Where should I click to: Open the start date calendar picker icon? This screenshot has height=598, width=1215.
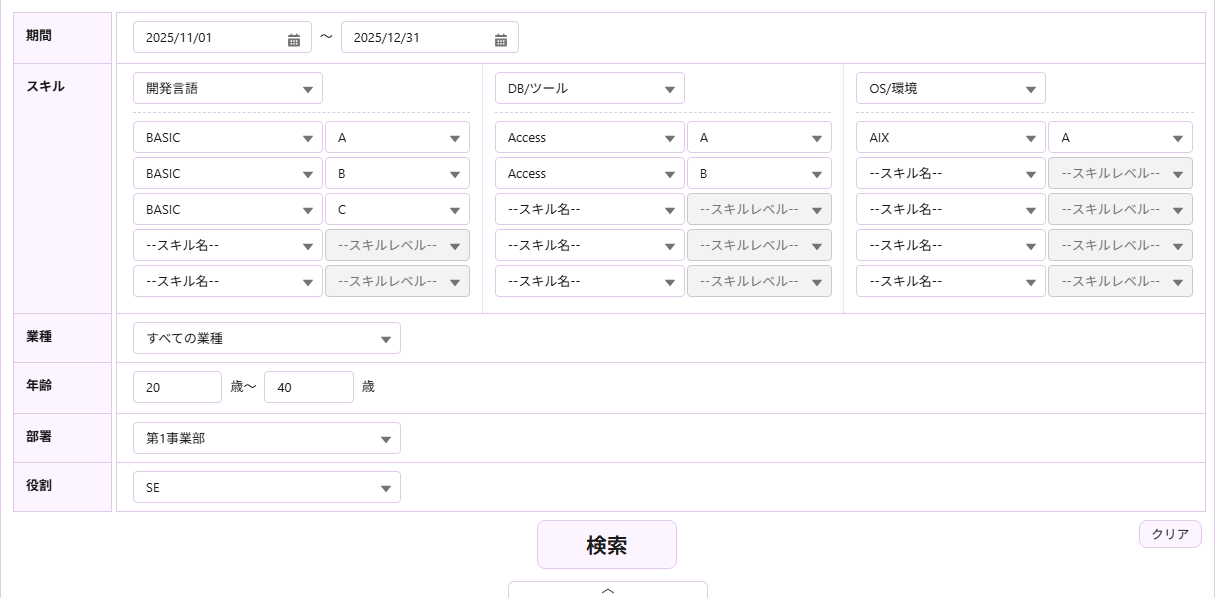tap(294, 39)
